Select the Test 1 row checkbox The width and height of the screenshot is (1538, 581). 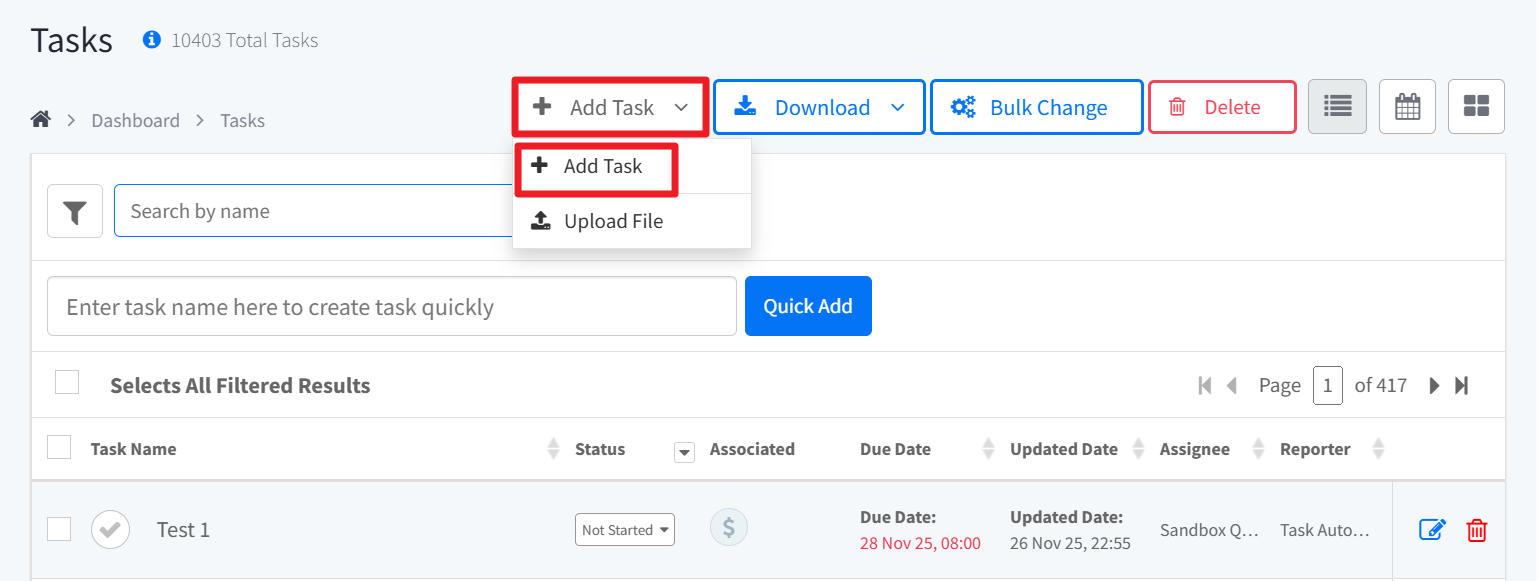click(59, 529)
